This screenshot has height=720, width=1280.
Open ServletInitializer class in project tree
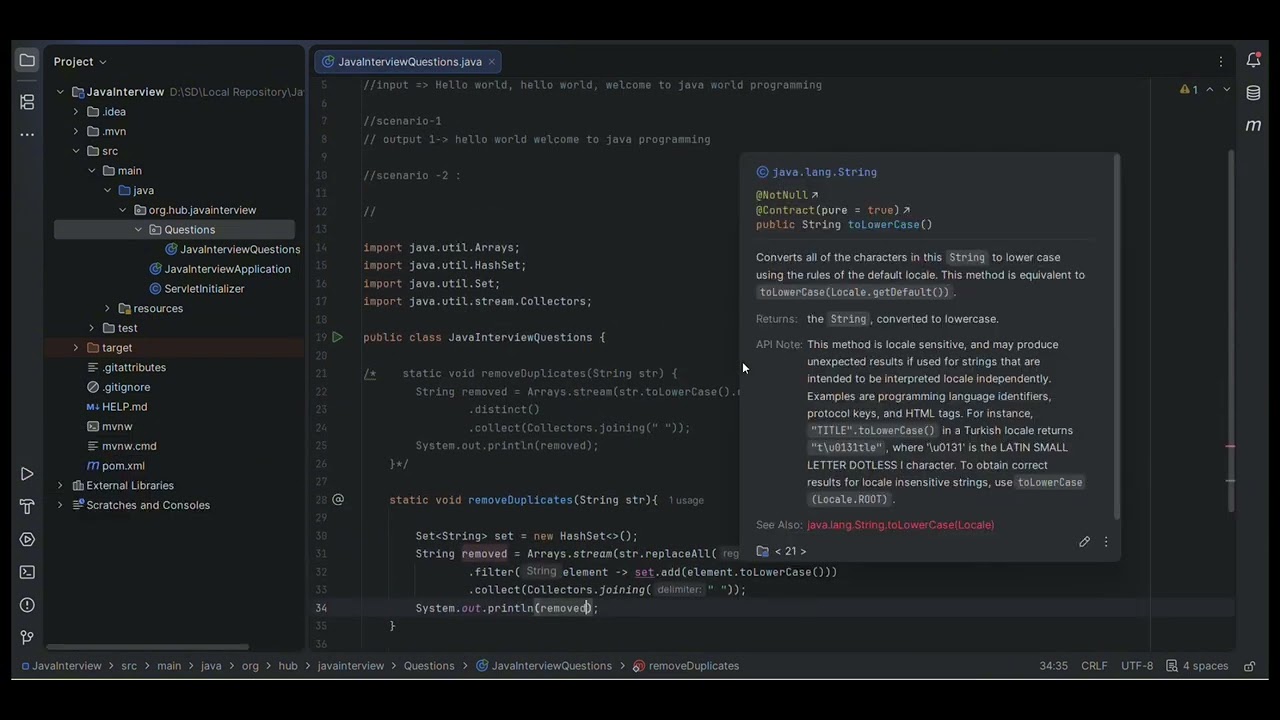click(x=204, y=289)
